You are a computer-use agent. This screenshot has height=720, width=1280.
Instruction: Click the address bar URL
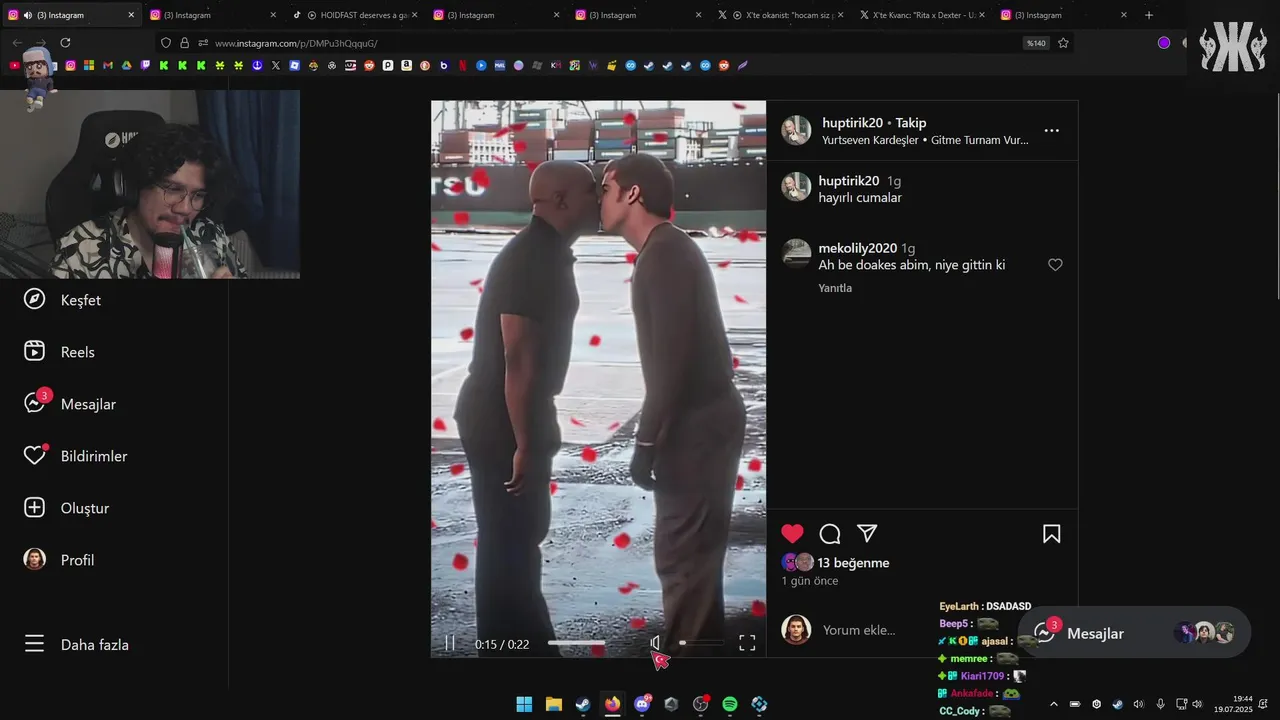coord(296,43)
